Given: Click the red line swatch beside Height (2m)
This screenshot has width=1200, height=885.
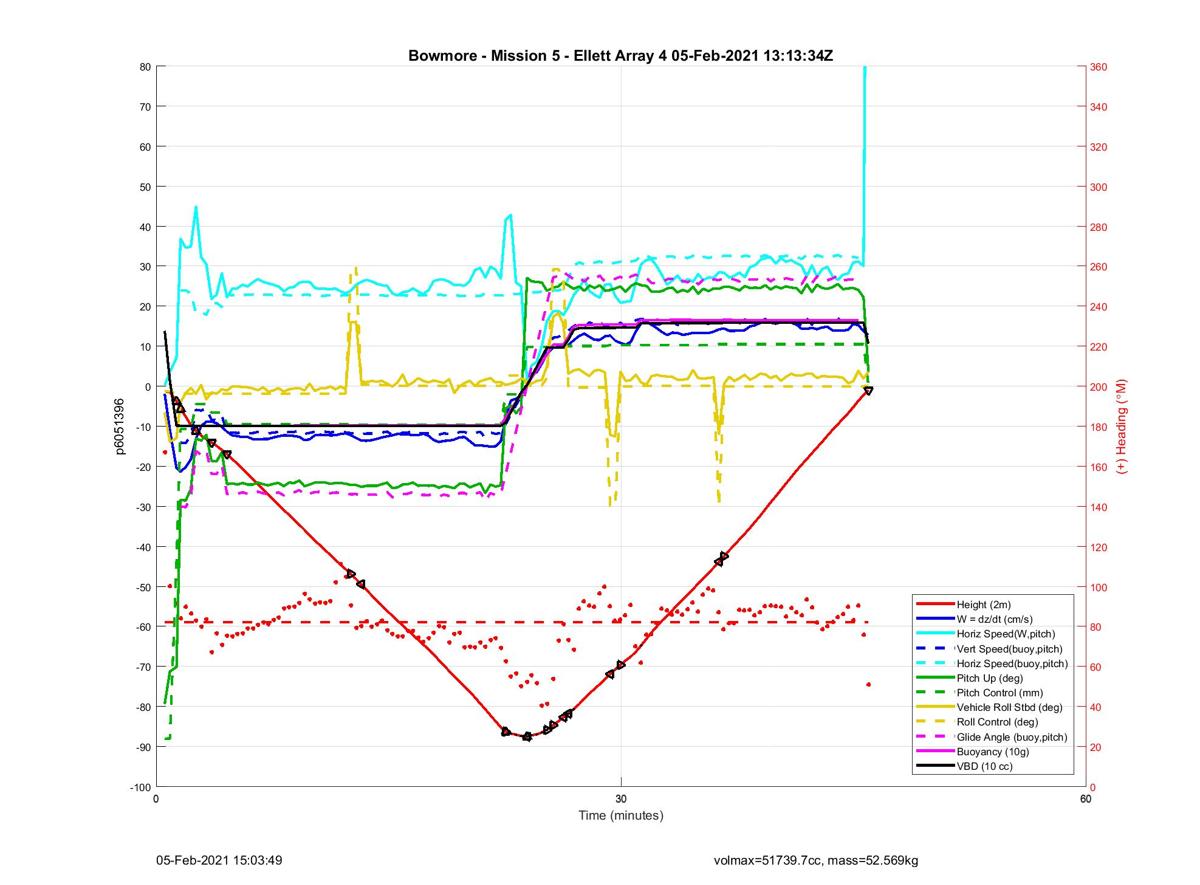Looking at the screenshot, I should click(x=935, y=605).
